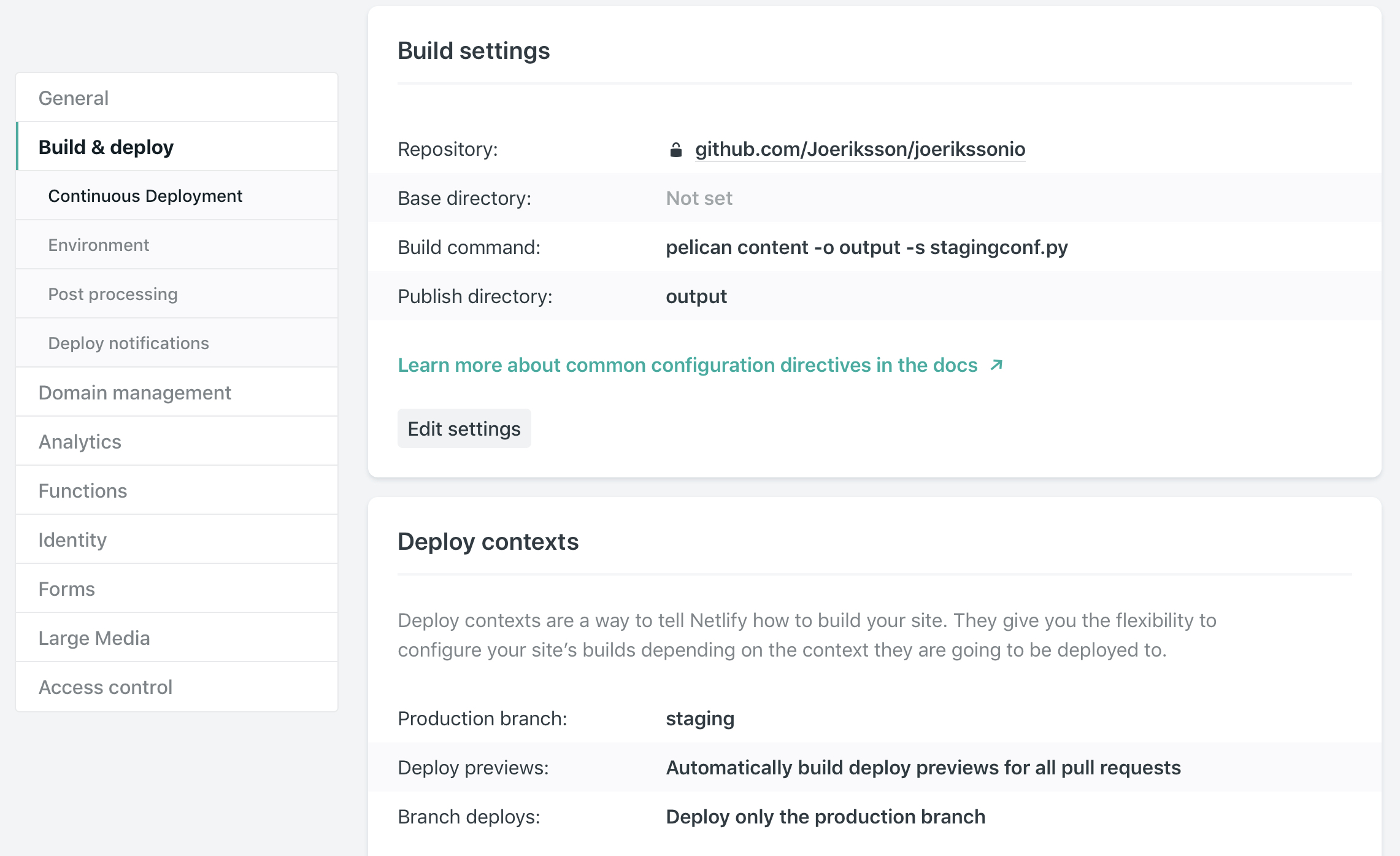1400x856 pixels.
Task: Open the Analytics section
Action: [x=80, y=441]
